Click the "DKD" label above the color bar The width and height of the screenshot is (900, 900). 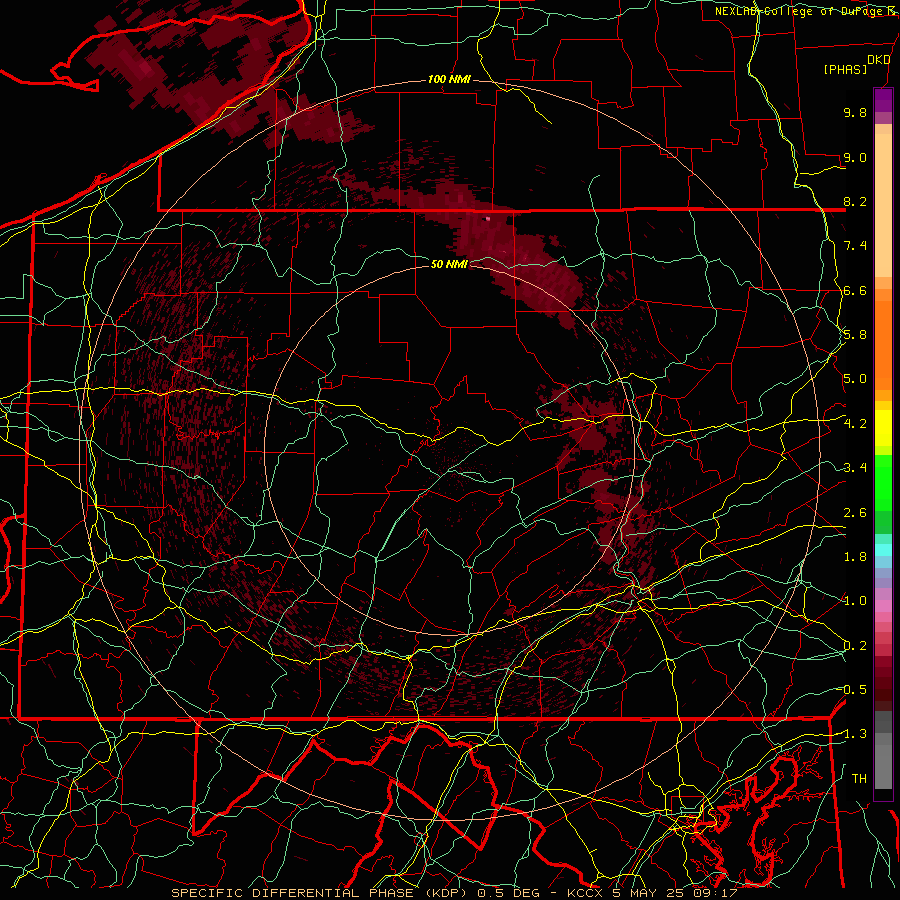click(x=879, y=60)
